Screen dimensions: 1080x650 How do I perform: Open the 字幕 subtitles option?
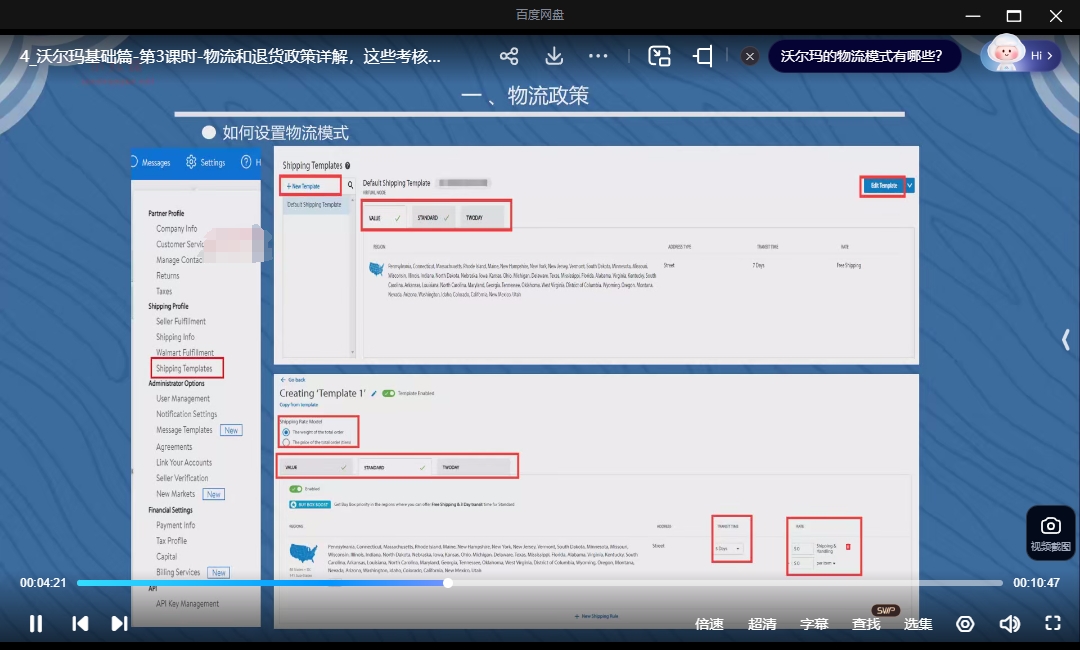pyautogui.click(x=813, y=624)
